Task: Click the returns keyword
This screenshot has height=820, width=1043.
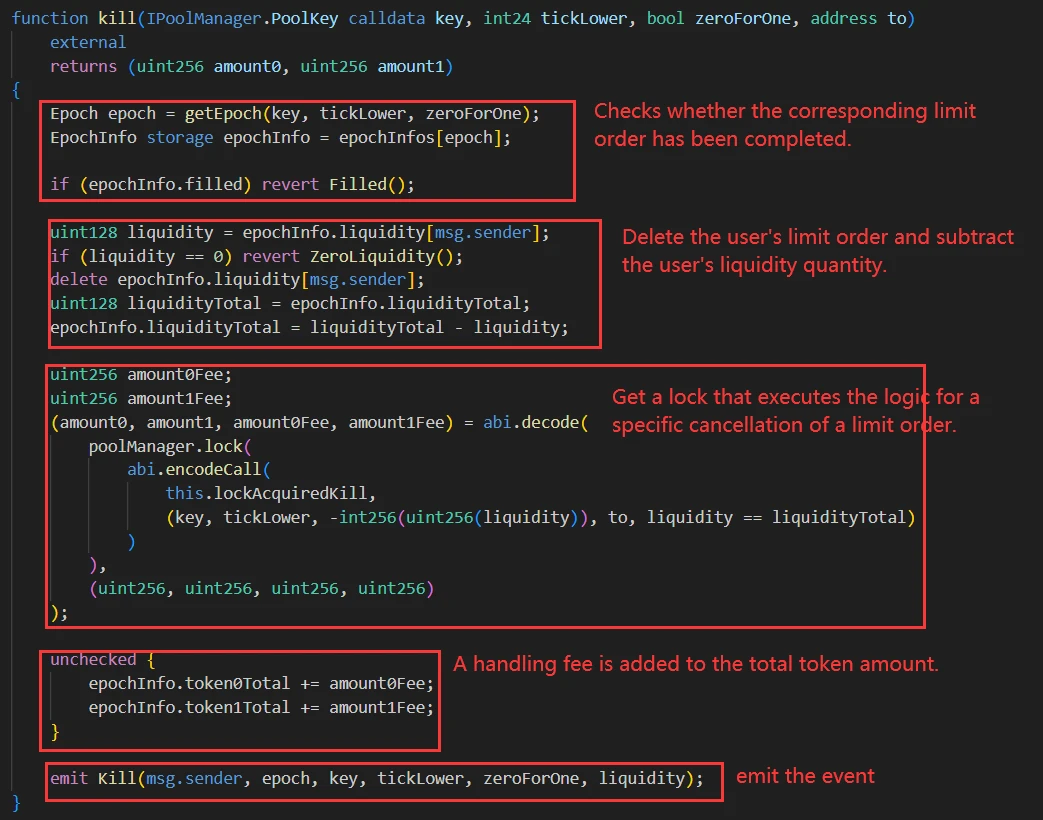Action: [83, 66]
